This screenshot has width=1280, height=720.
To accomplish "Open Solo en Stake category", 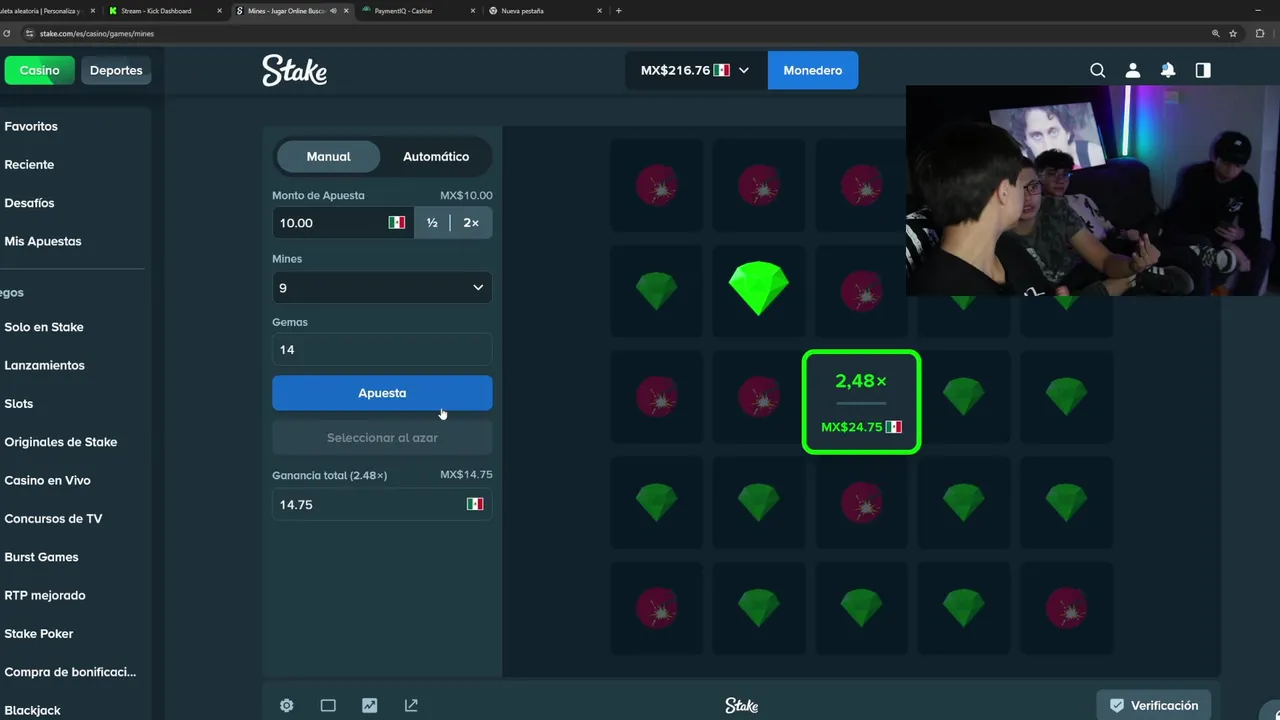I will pos(44,327).
